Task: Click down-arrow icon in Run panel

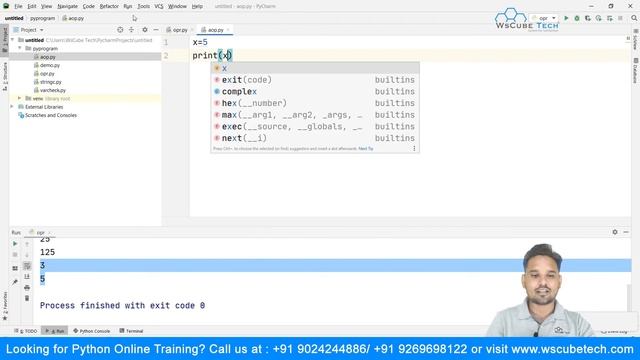Action: 27,255
